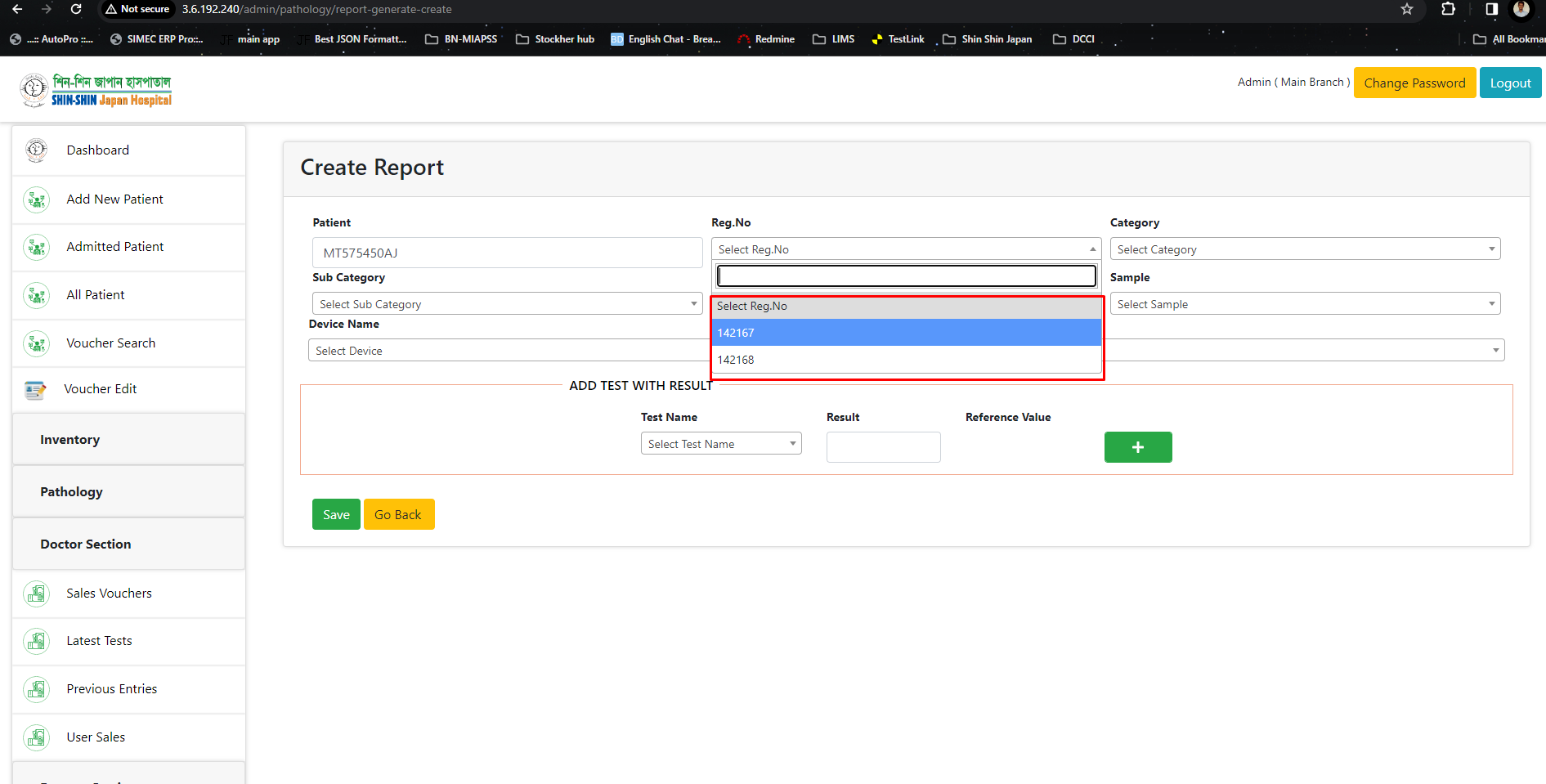Expand the Inventory sidebar section

click(x=128, y=440)
